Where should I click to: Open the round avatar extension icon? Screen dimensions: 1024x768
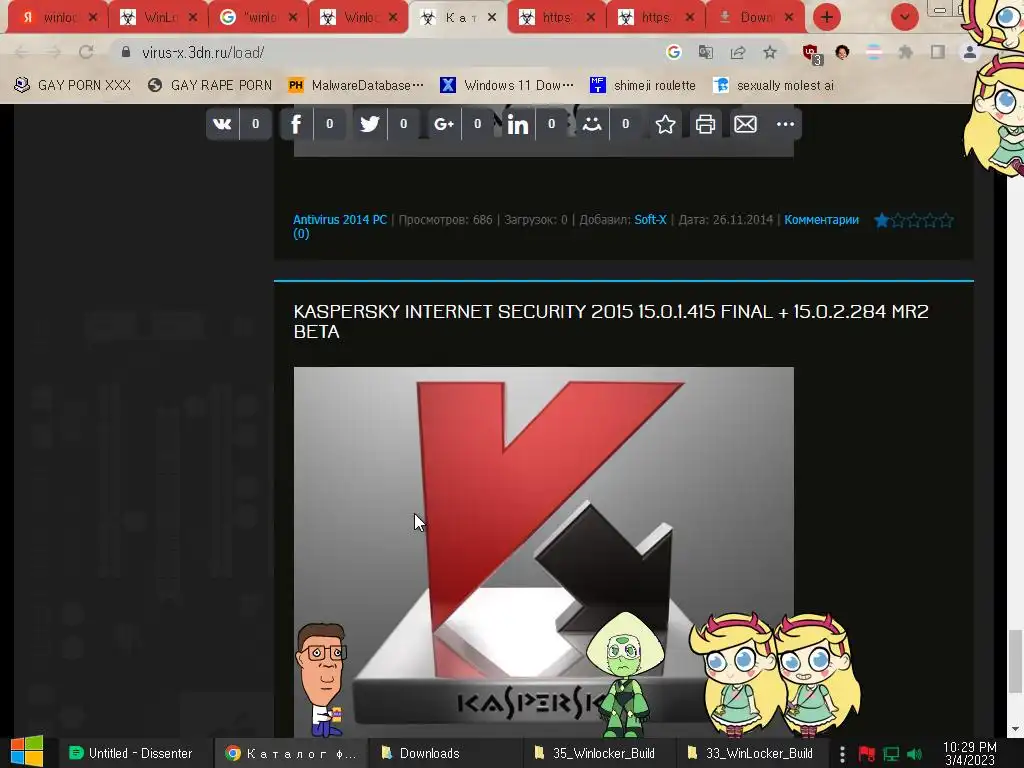click(842, 52)
